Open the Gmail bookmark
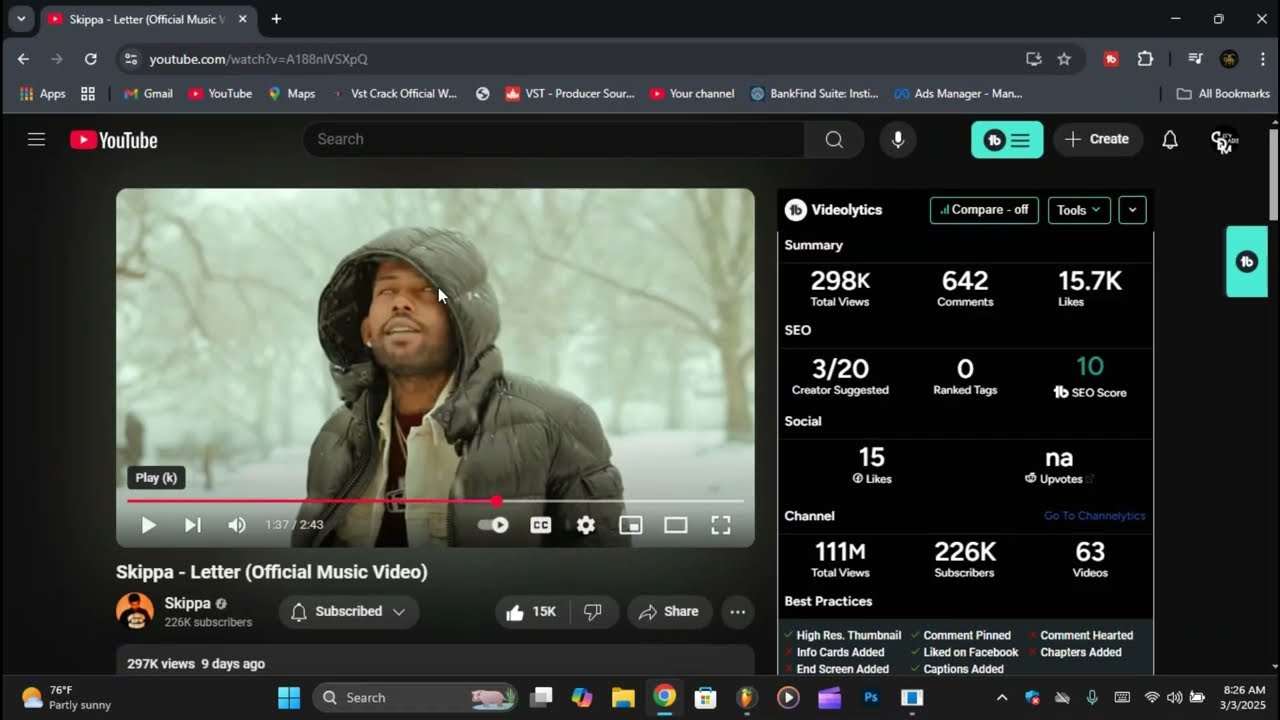Viewport: 1280px width, 720px height. click(148, 94)
